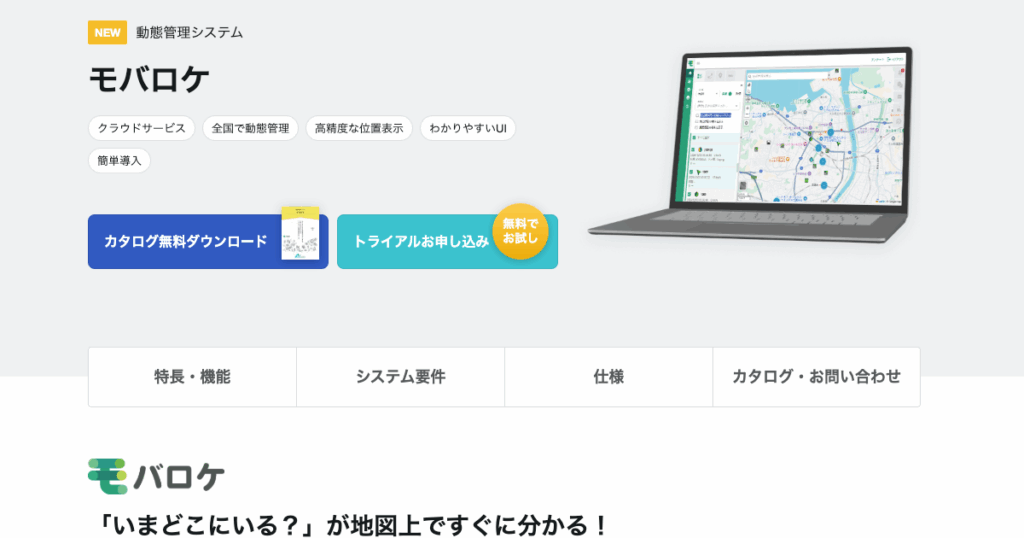Go to the 仕様 tab

tap(608, 377)
